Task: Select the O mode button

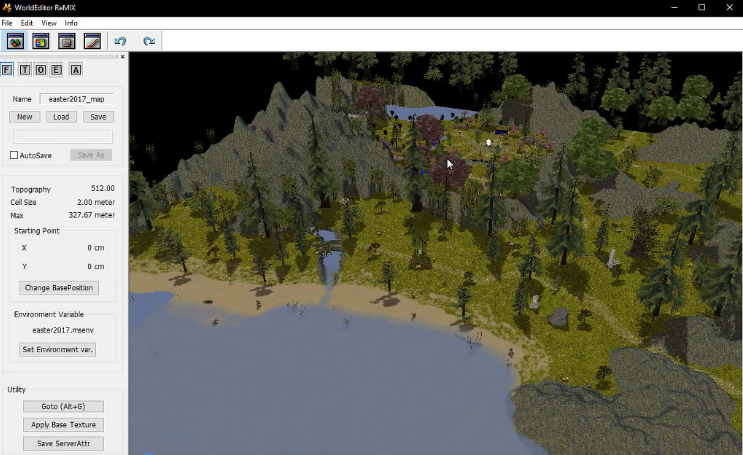Action: click(x=41, y=70)
